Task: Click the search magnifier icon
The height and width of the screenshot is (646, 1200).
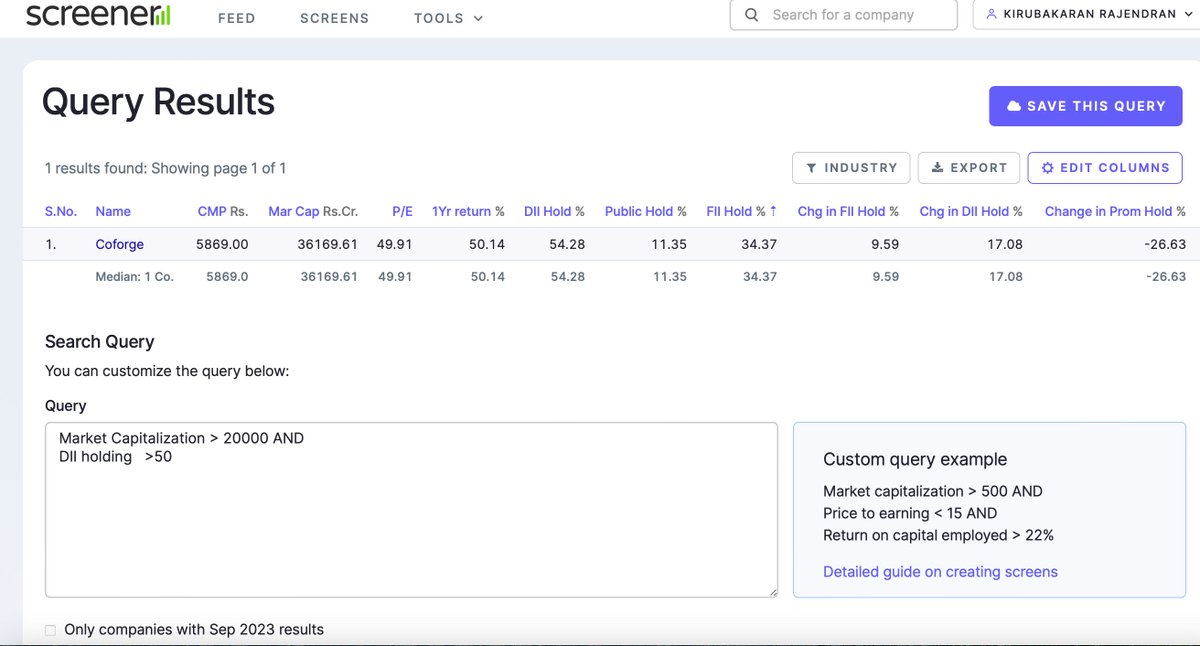Action: (x=751, y=15)
